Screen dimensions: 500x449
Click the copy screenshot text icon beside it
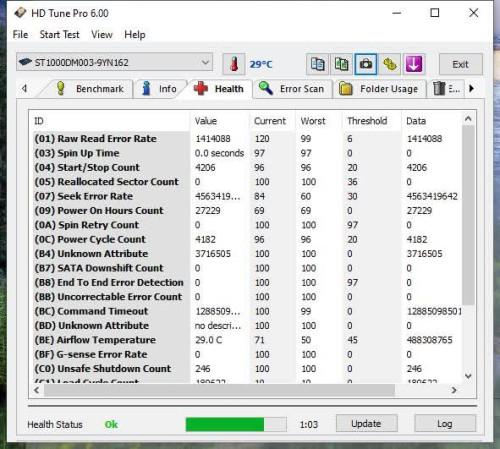click(341, 64)
